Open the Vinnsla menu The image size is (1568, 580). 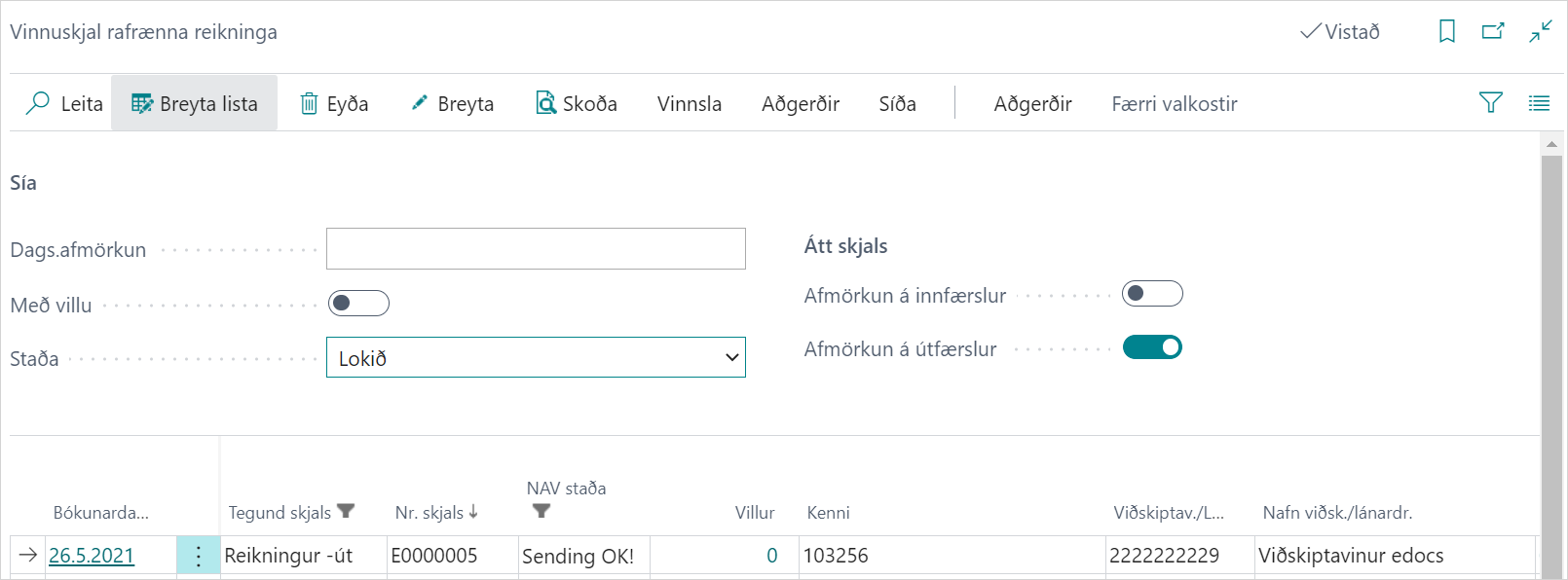coord(689,104)
